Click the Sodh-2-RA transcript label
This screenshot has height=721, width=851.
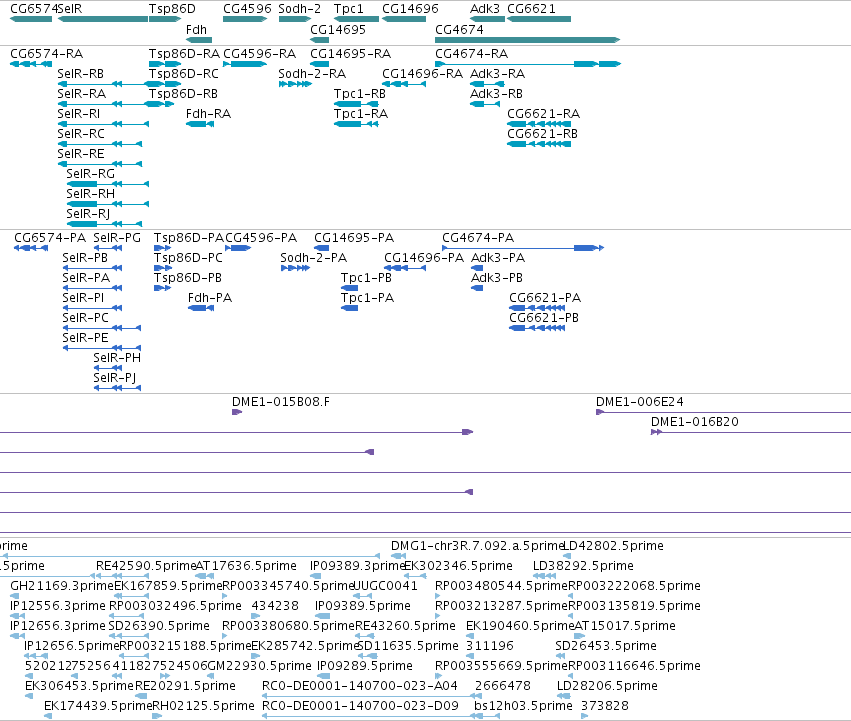click(312, 74)
